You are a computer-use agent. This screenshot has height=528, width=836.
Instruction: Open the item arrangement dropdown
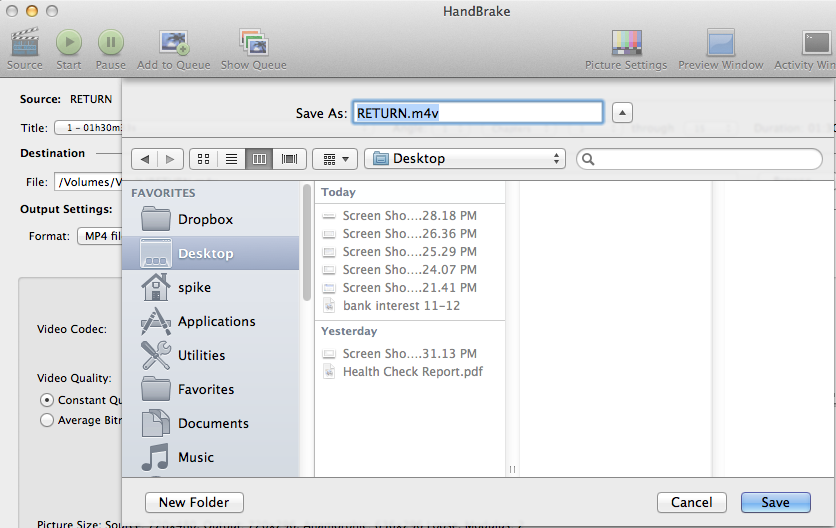[x=335, y=159]
